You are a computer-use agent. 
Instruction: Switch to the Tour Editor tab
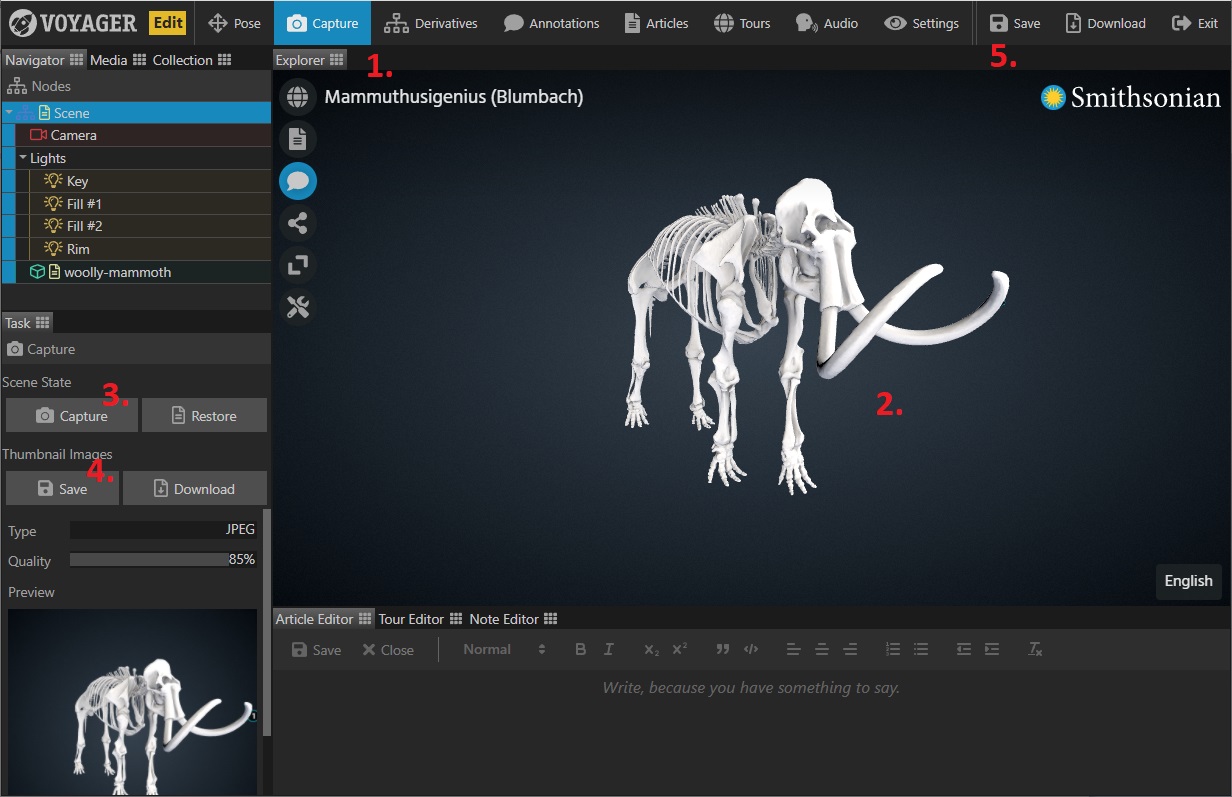pyautogui.click(x=411, y=619)
